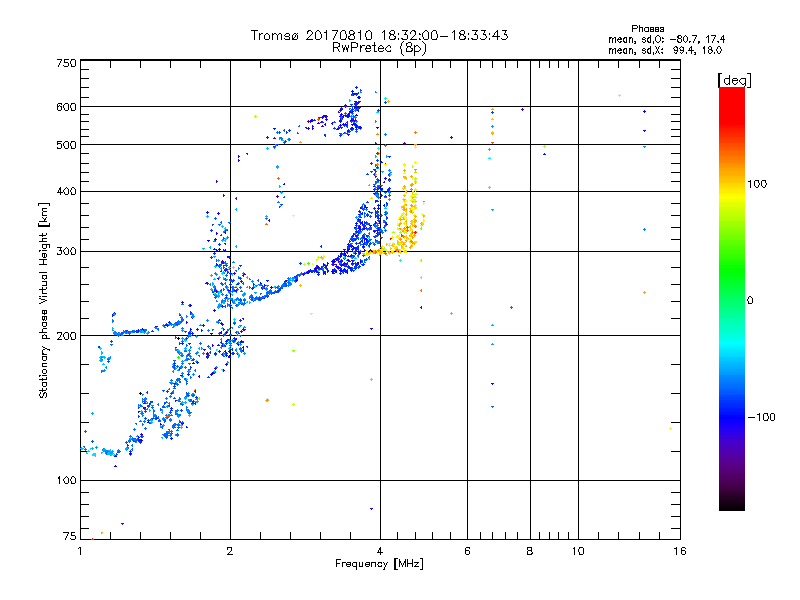
Task: Click the 'Phases' statistics heading
Action: coord(647,29)
